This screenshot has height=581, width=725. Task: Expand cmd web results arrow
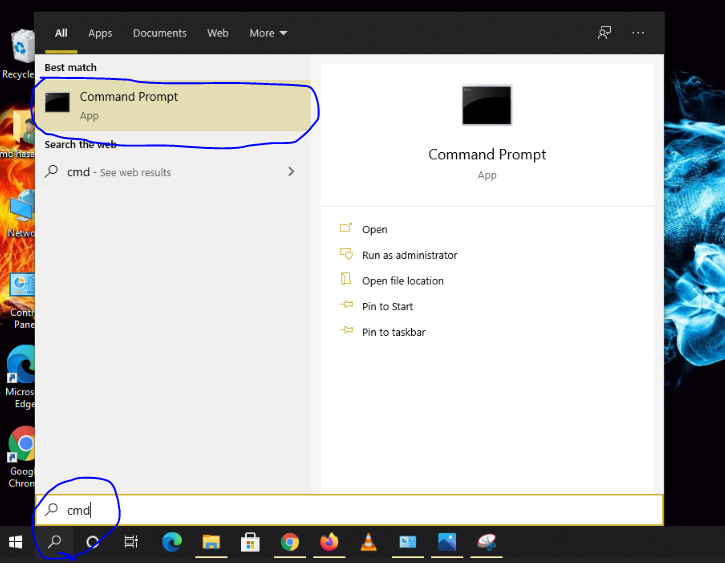(x=291, y=171)
